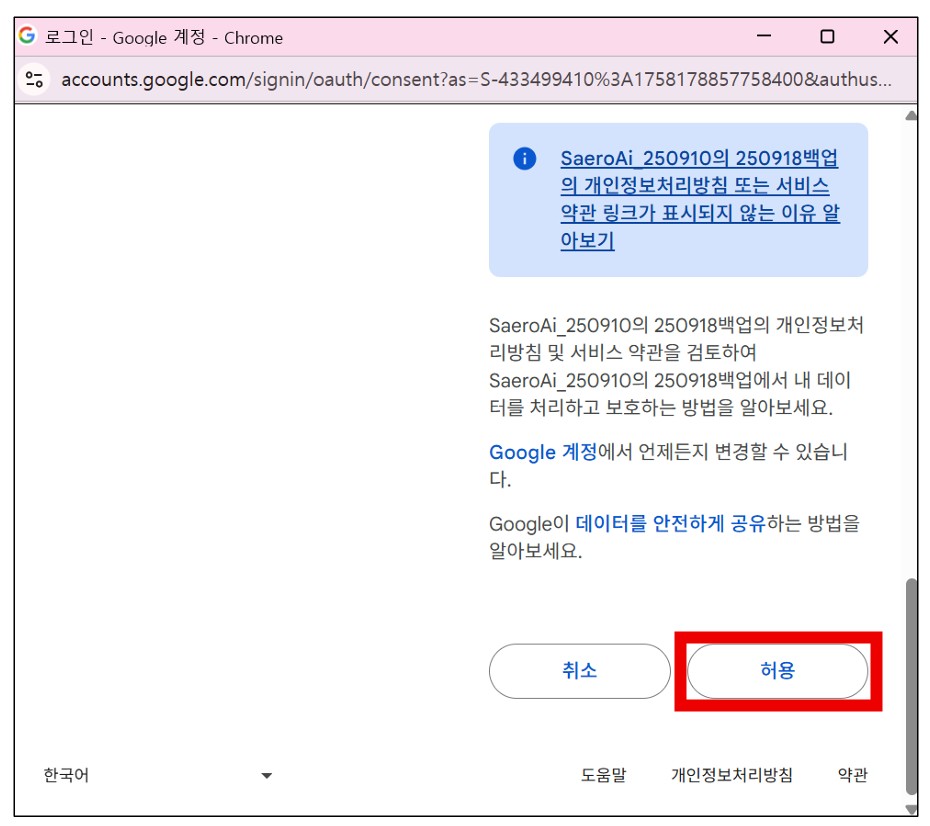
Task: Open the 개인정보처리방침 footer link
Action: [731, 775]
